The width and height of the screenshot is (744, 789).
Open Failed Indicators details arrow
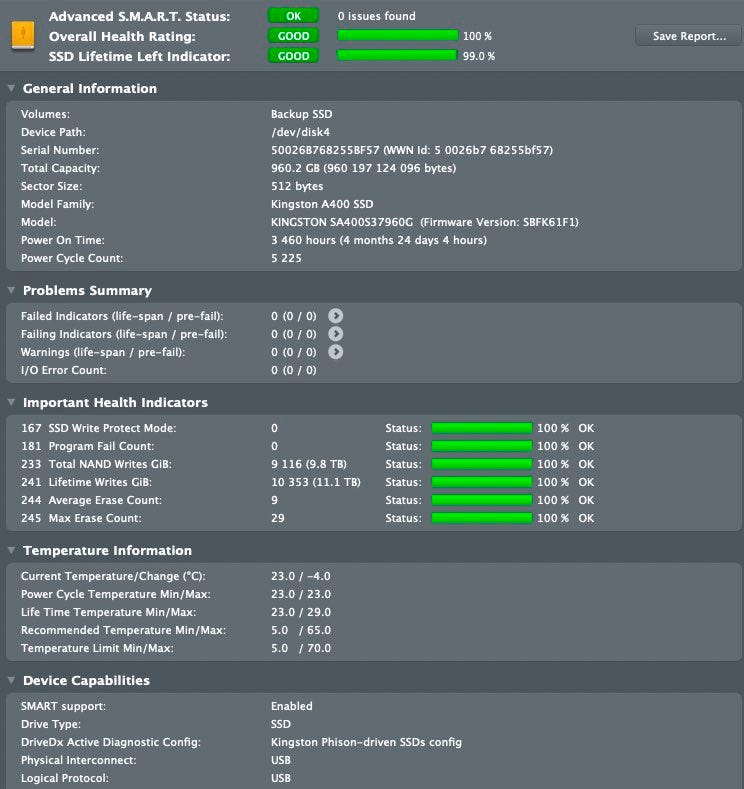coord(336,316)
